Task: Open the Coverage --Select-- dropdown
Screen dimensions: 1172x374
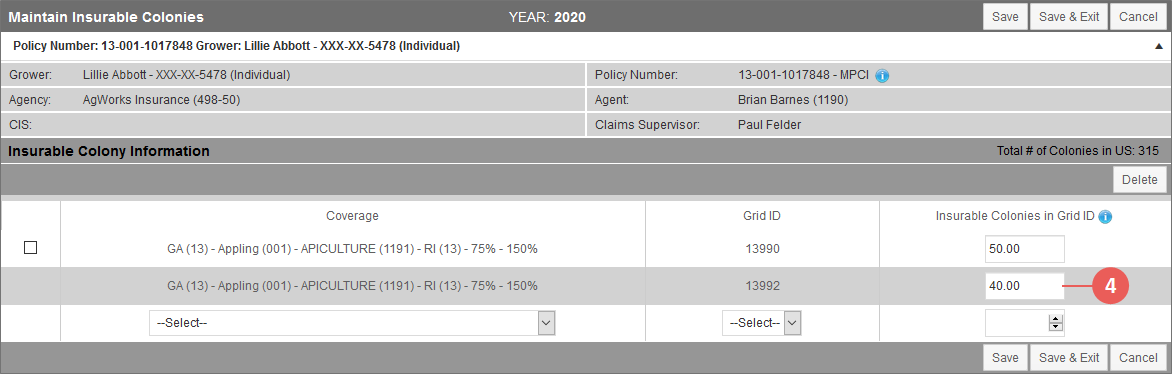Action: [x=352, y=323]
